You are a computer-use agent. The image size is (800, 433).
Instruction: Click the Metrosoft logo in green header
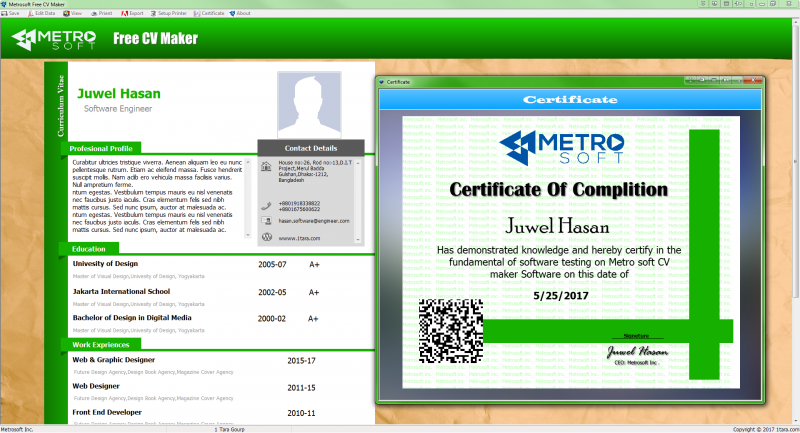[x=54, y=39]
